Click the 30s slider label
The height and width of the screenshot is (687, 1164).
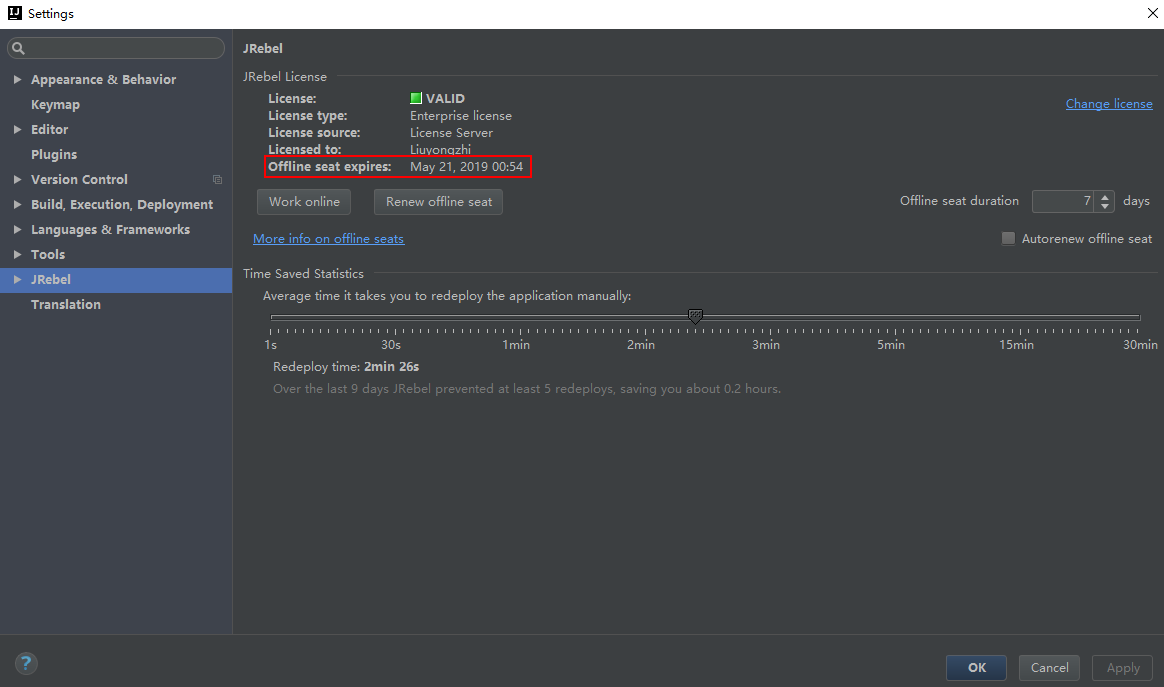pos(390,345)
